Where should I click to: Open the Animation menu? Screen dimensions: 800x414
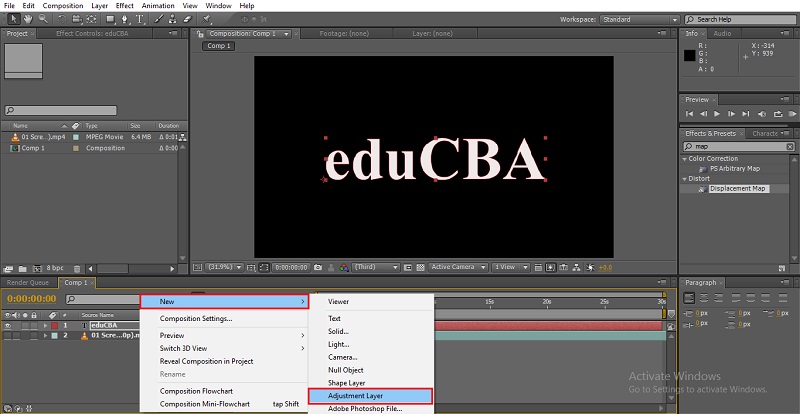click(156, 6)
